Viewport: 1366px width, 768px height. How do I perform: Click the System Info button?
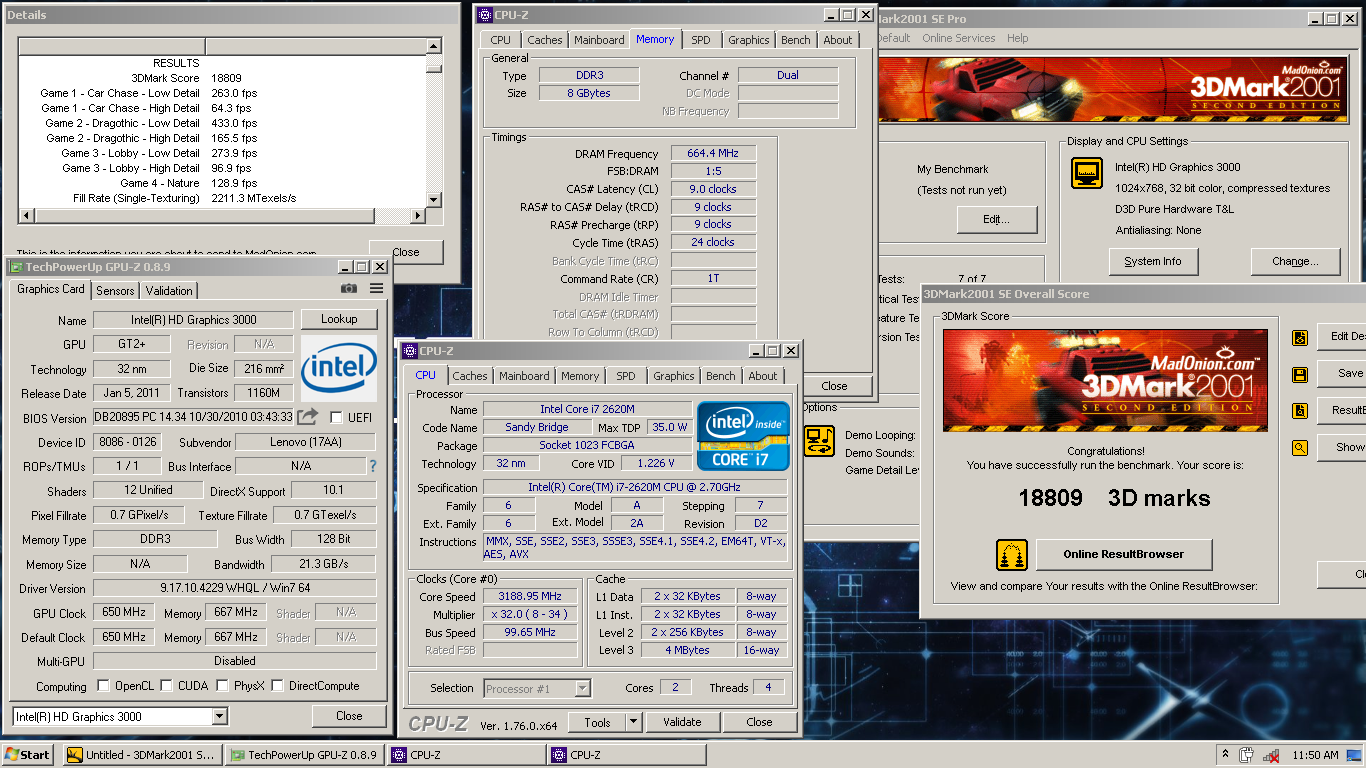(x=1153, y=261)
